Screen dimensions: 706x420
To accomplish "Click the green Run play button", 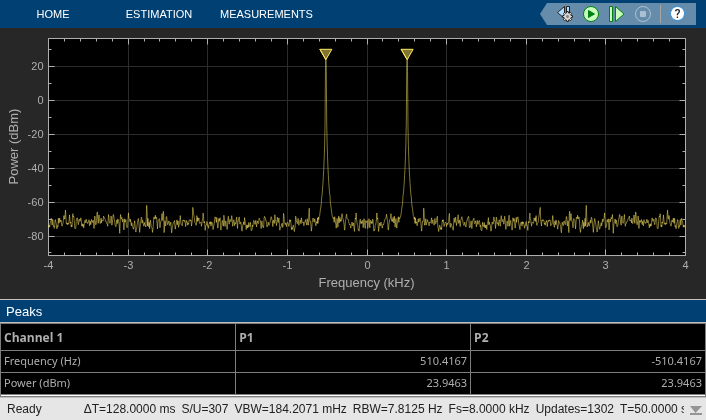I will pos(591,14).
